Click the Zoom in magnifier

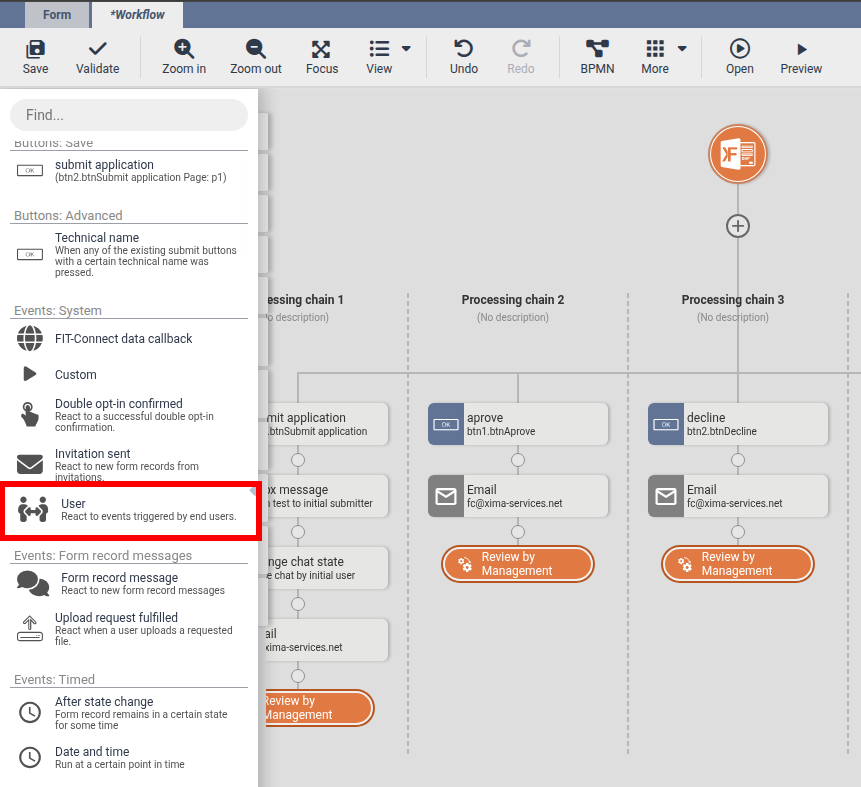[184, 49]
